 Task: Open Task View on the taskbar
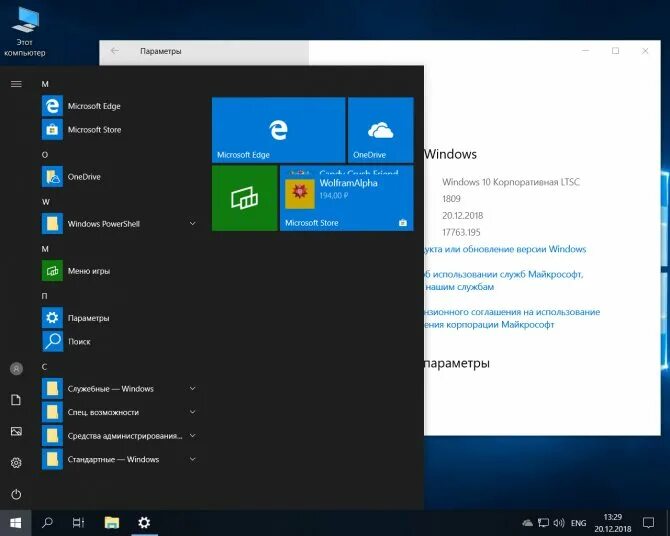[79, 522]
